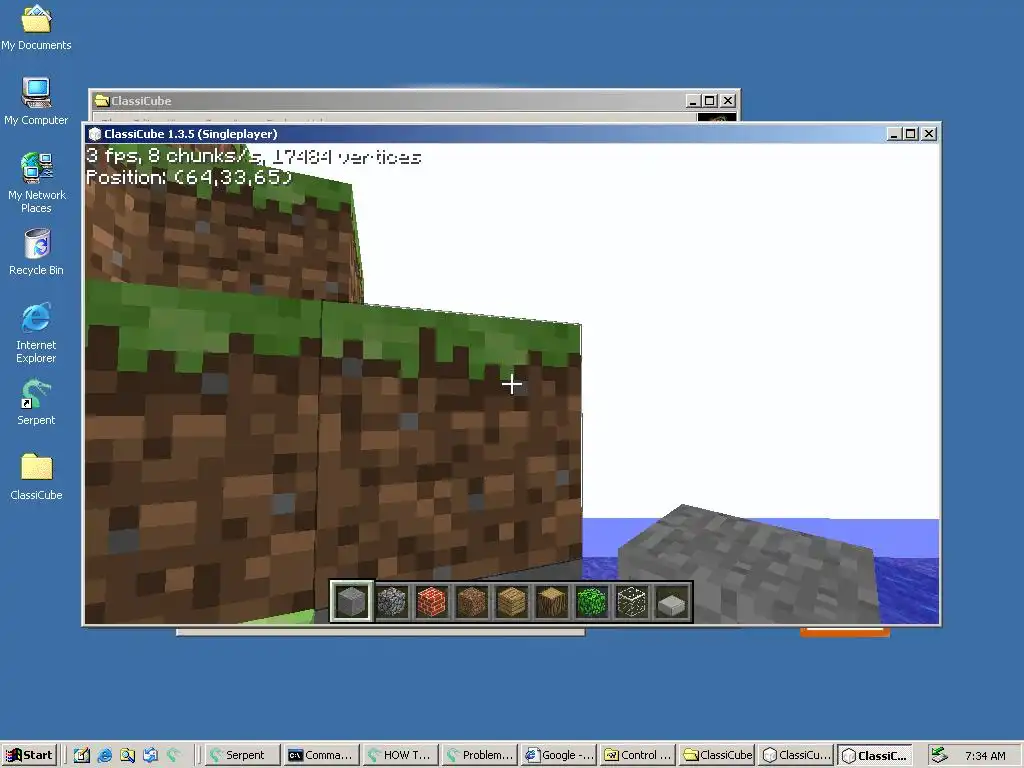This screenshot has width=1024, height=768.
Task: Select the stone block in hotbar
Action: tap(351, 601)
